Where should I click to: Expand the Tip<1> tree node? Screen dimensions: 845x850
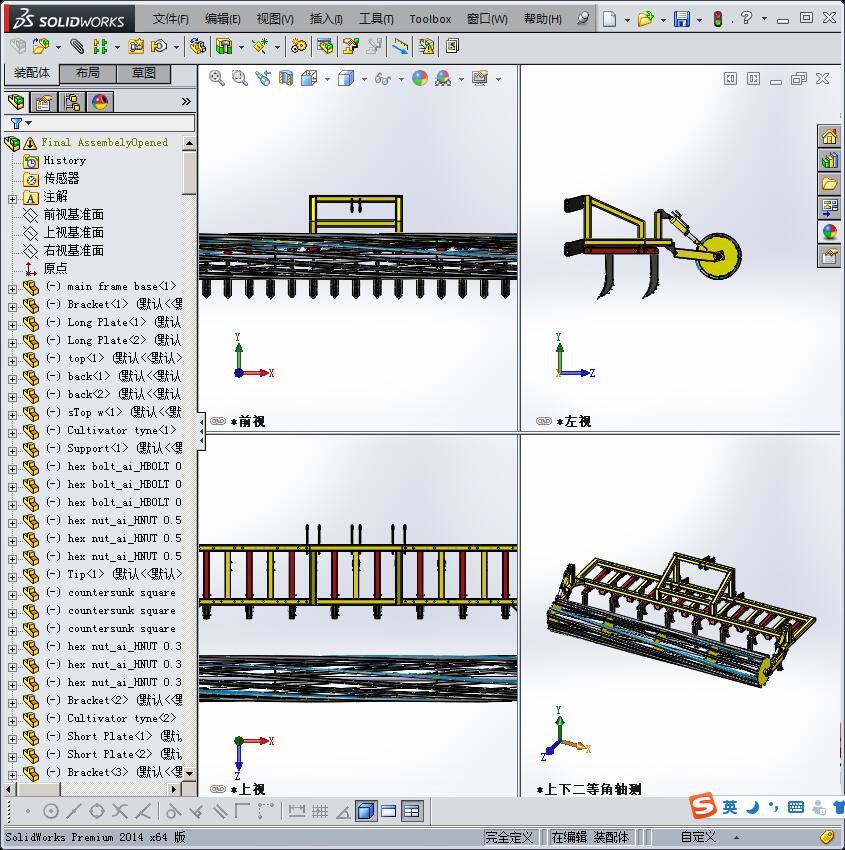pyautogui.click(x=12, y=577)
